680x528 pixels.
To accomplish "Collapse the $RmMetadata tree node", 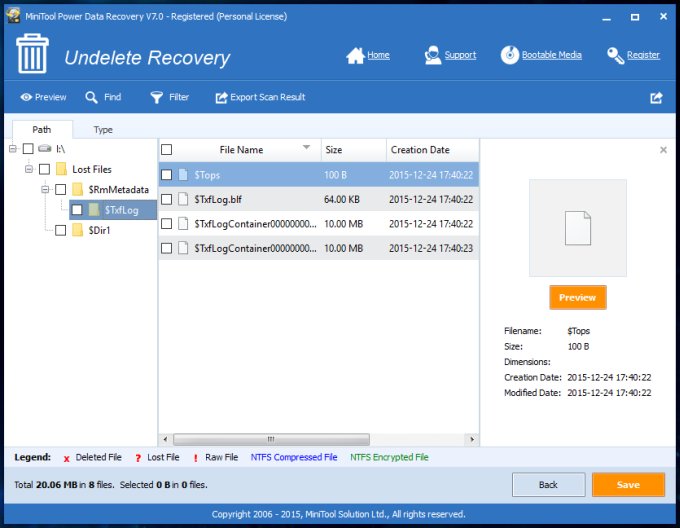I will pyautogui.click(x=45, y=189).
